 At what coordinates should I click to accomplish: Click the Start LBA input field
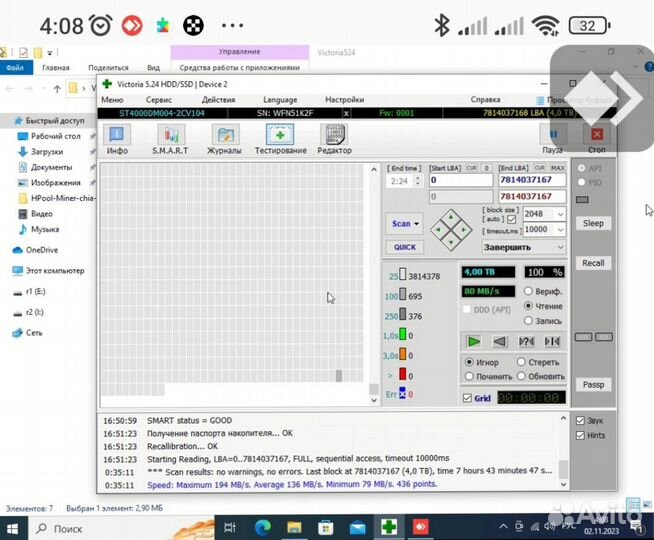[x=461, y=180]
